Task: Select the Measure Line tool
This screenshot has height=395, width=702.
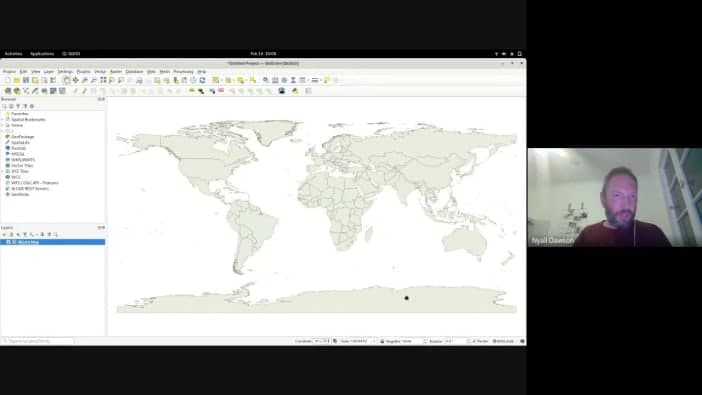Action: 315,80
